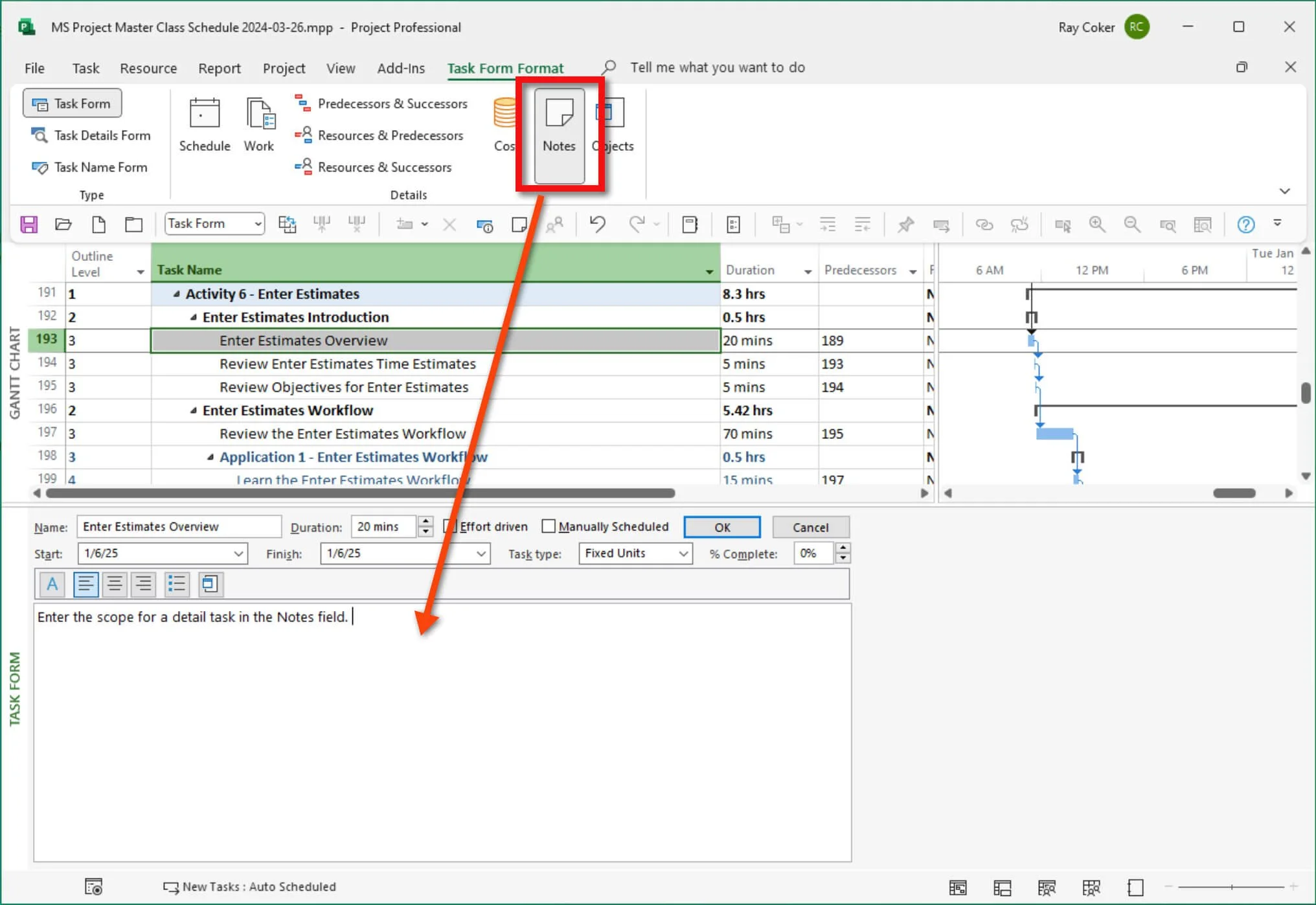This screenshot has width=1316, height=905.
Task: Open the Task Form view dropdown
Action: point(258,224)
